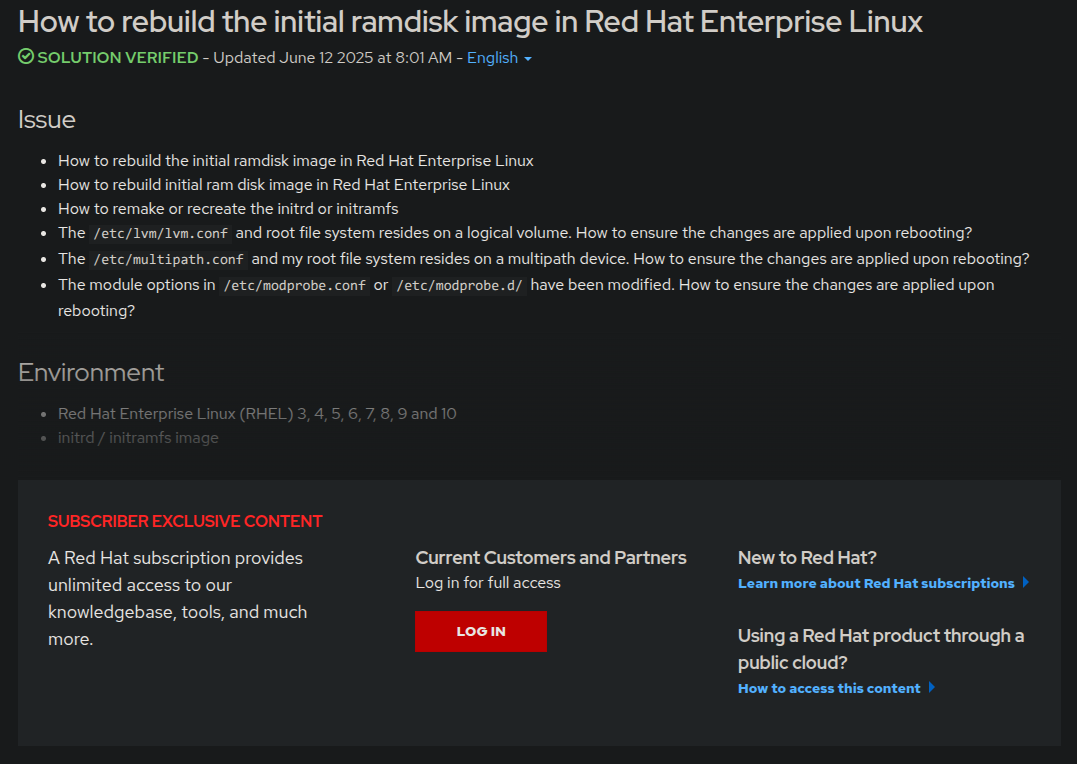The height and width of the screenshot is (764, 1077).
Task: Click the /etc/multipath.conf code snippet
Action: (x=169, y=259)
